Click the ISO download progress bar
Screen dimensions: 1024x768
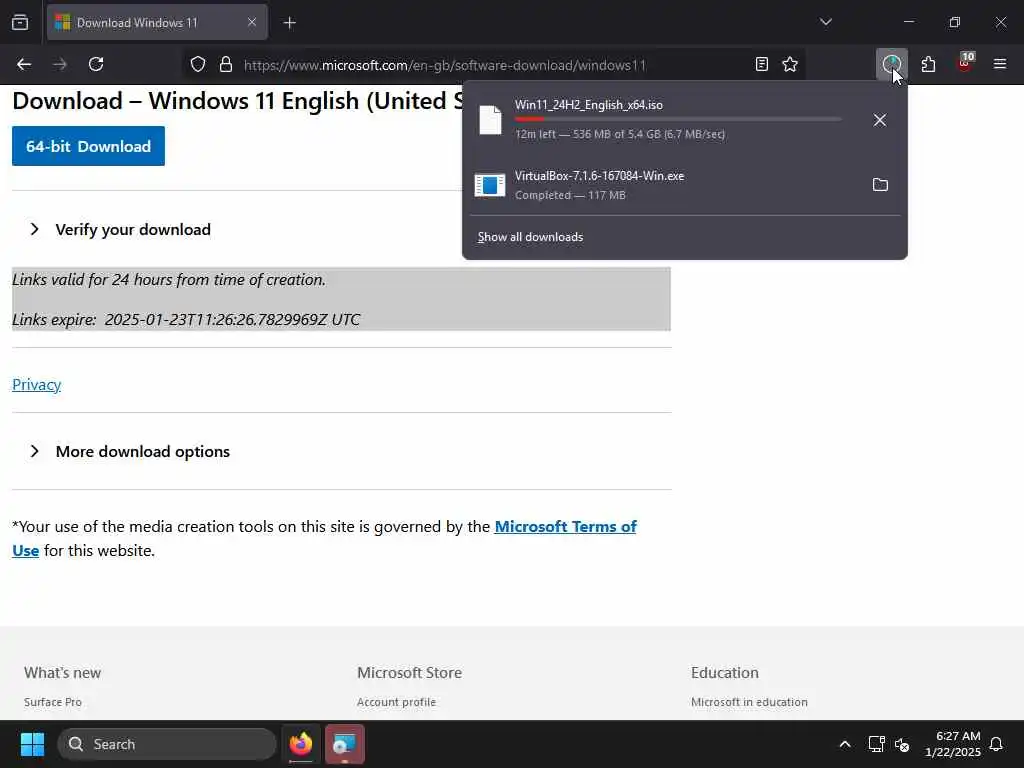[x=678, y=119]
